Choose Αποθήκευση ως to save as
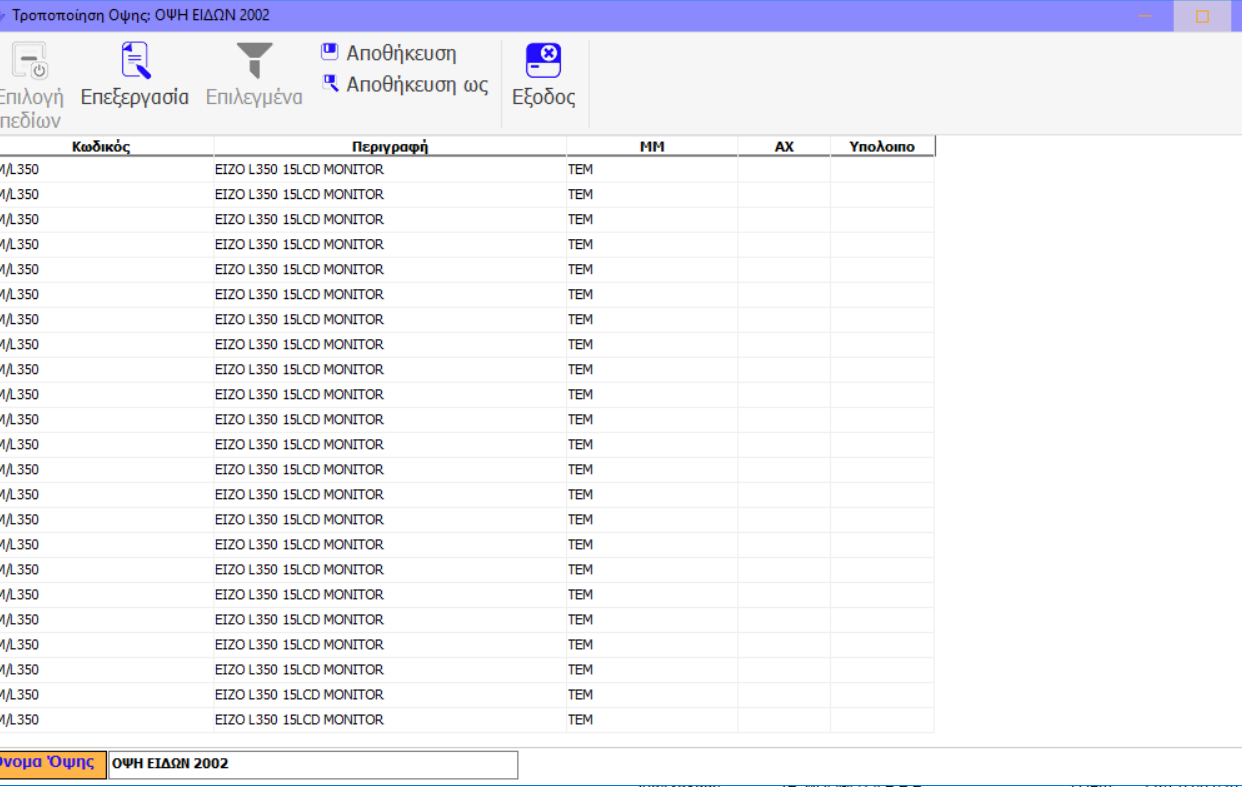1242x787 pixels. [x=416, y=85]
